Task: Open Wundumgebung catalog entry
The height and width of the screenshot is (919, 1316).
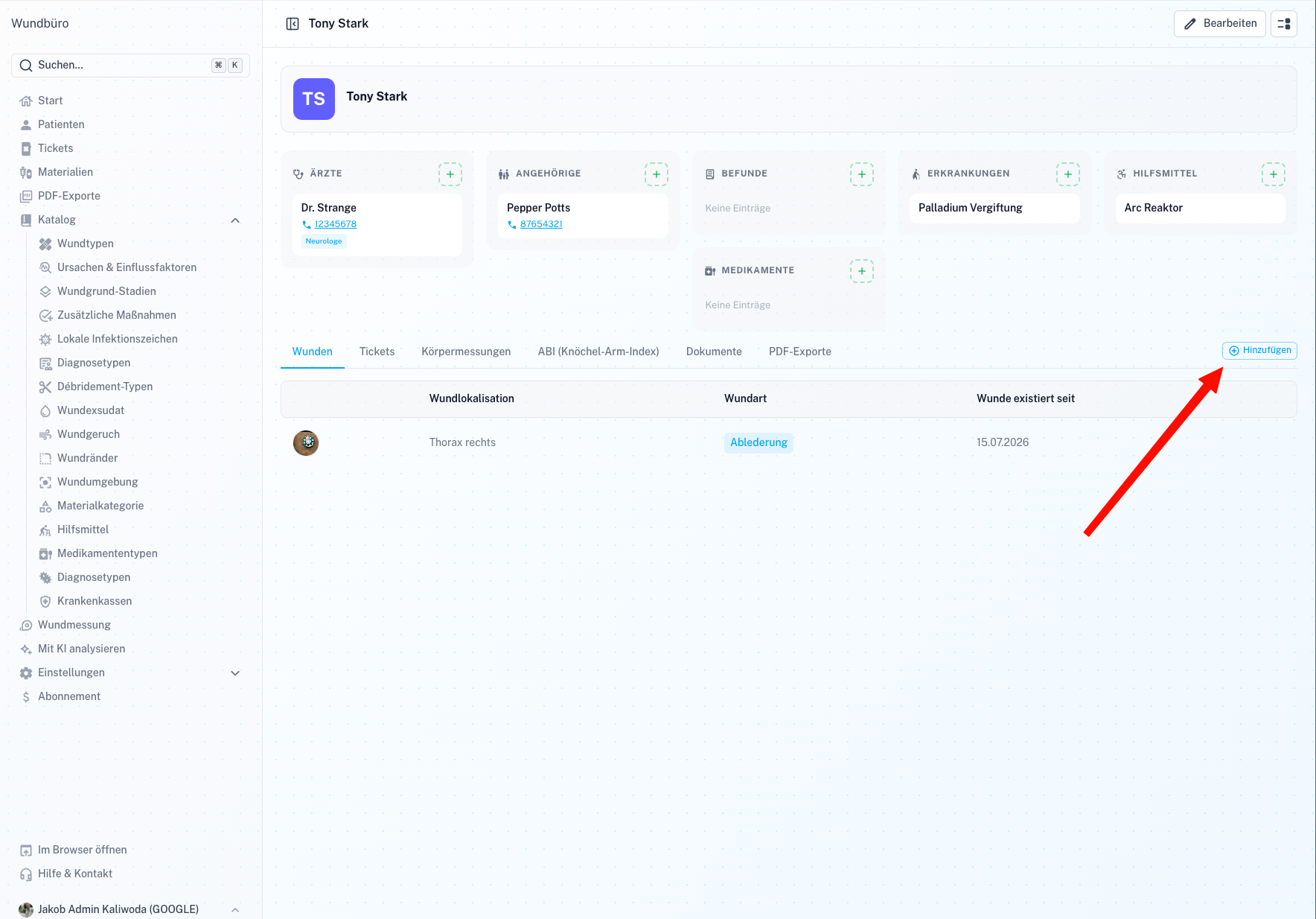Action: (98, 482)
